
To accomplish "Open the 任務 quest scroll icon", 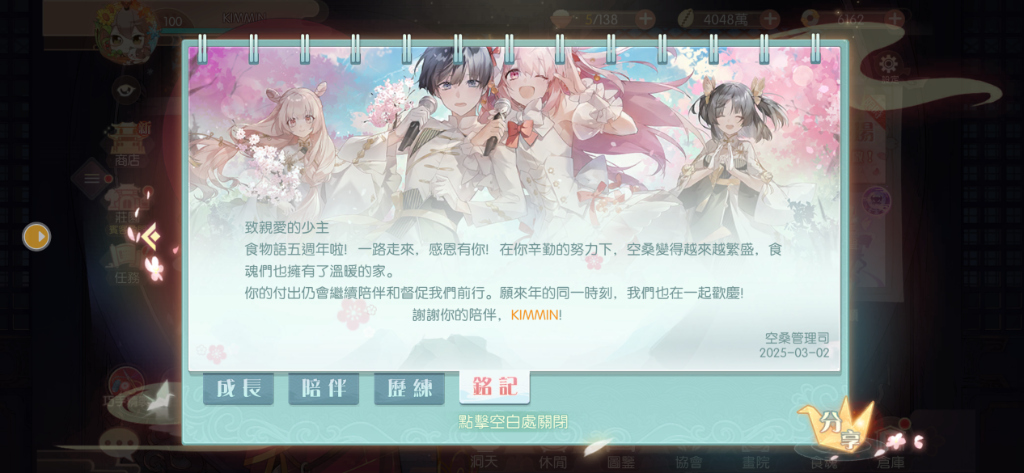I will pyautogui.click(x=127, y=265).
